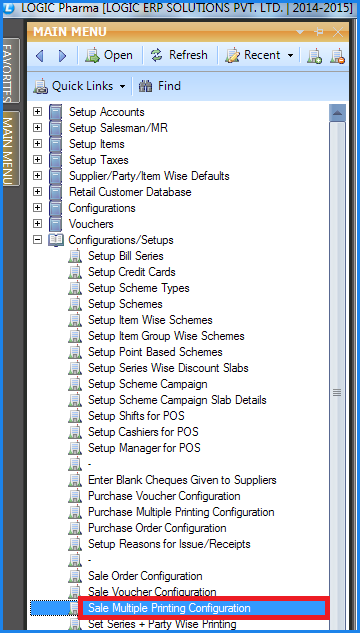The width and height of the screenshot is (360, 633).
Task: Click the Refresh toolbar button
Action: tap(179, 55)
